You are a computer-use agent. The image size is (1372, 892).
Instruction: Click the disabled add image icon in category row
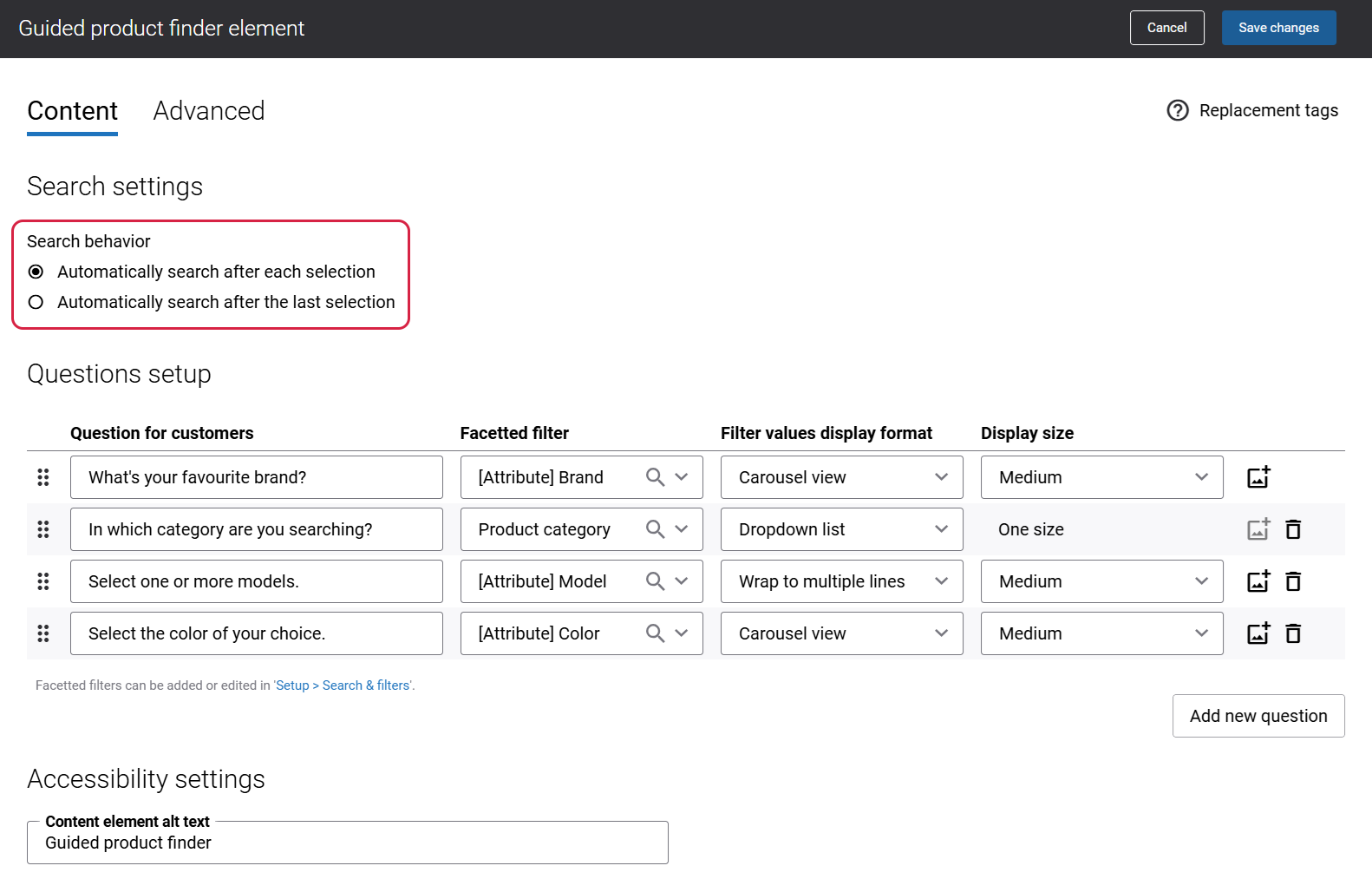(1258, 528)
